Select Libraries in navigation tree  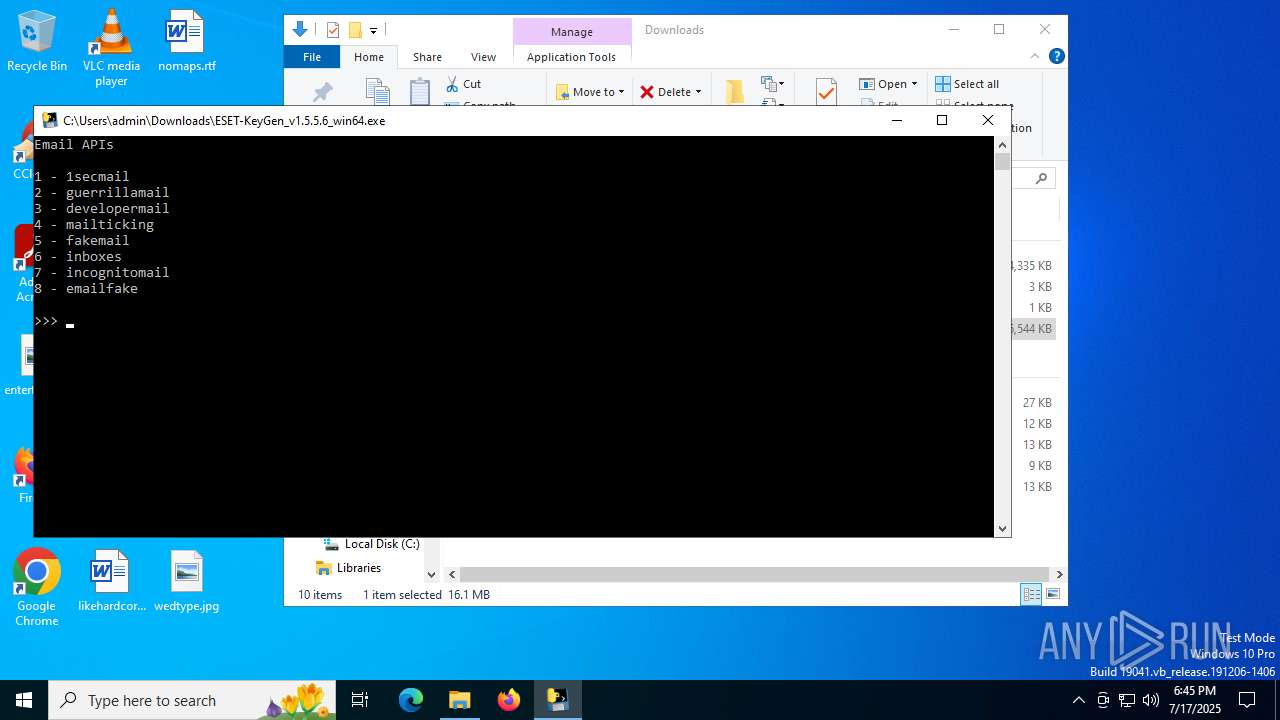[x=348, y=568]
